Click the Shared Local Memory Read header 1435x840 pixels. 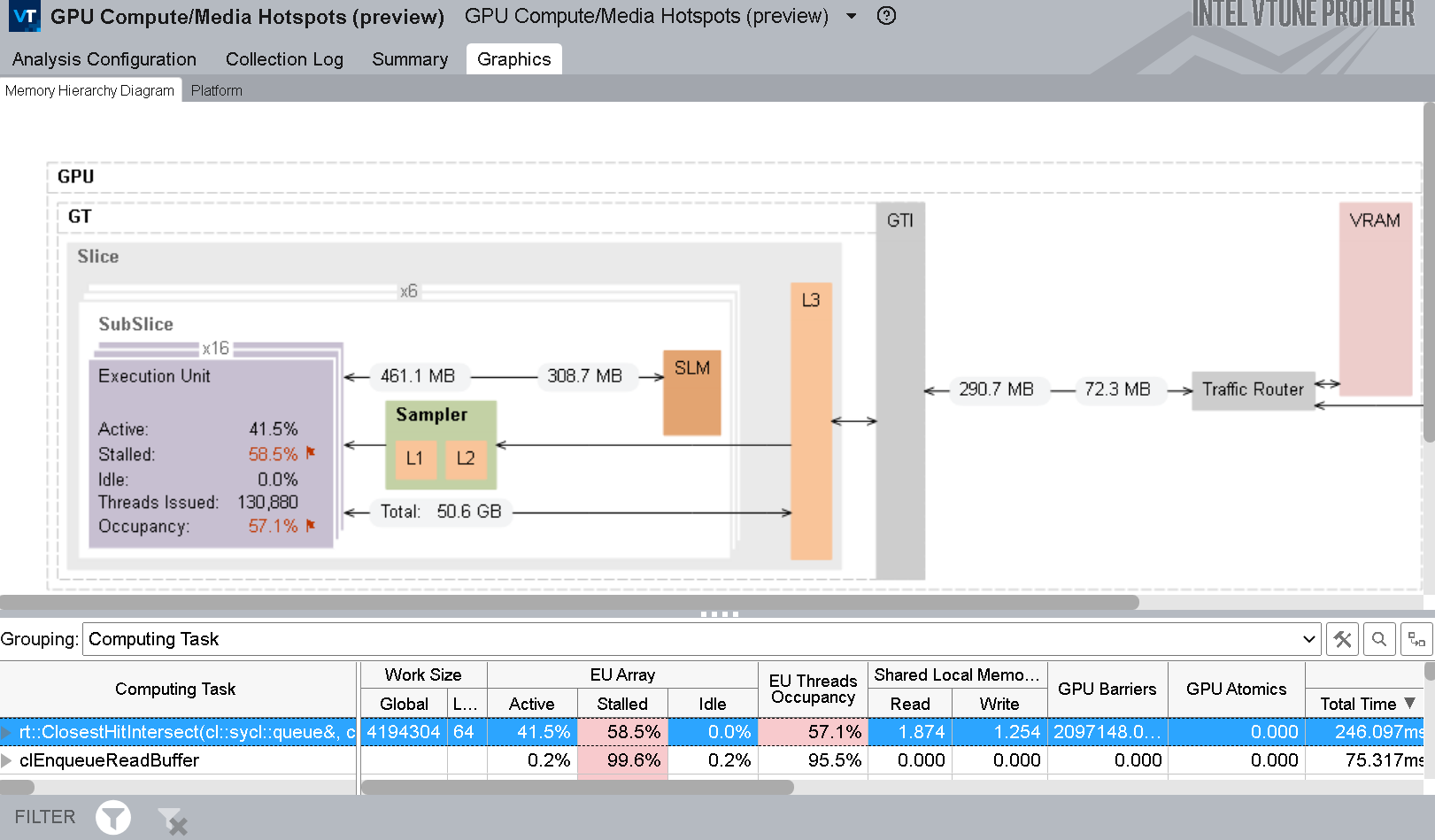point(910,704)
